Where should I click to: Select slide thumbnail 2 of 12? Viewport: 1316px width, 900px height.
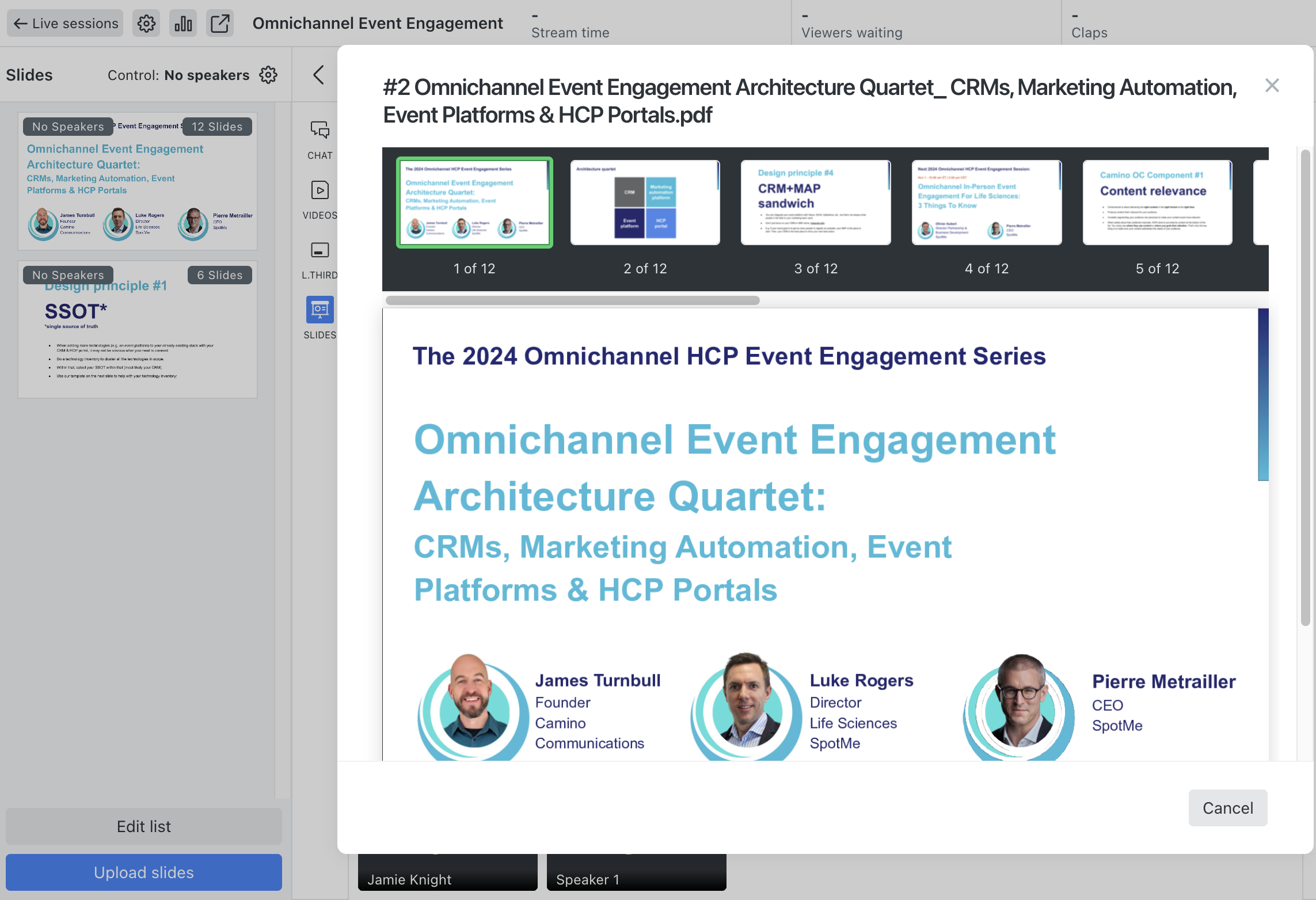point(645,203)
